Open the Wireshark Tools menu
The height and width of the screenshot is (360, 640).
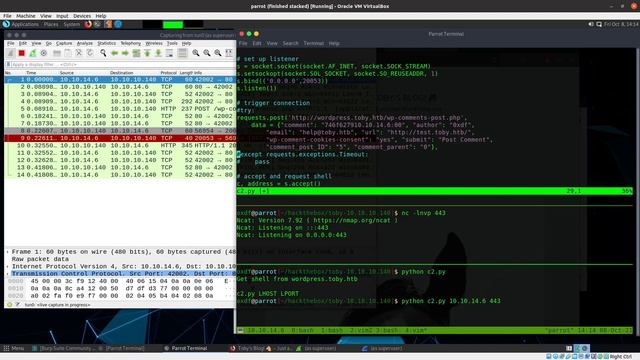coord(172,43)
